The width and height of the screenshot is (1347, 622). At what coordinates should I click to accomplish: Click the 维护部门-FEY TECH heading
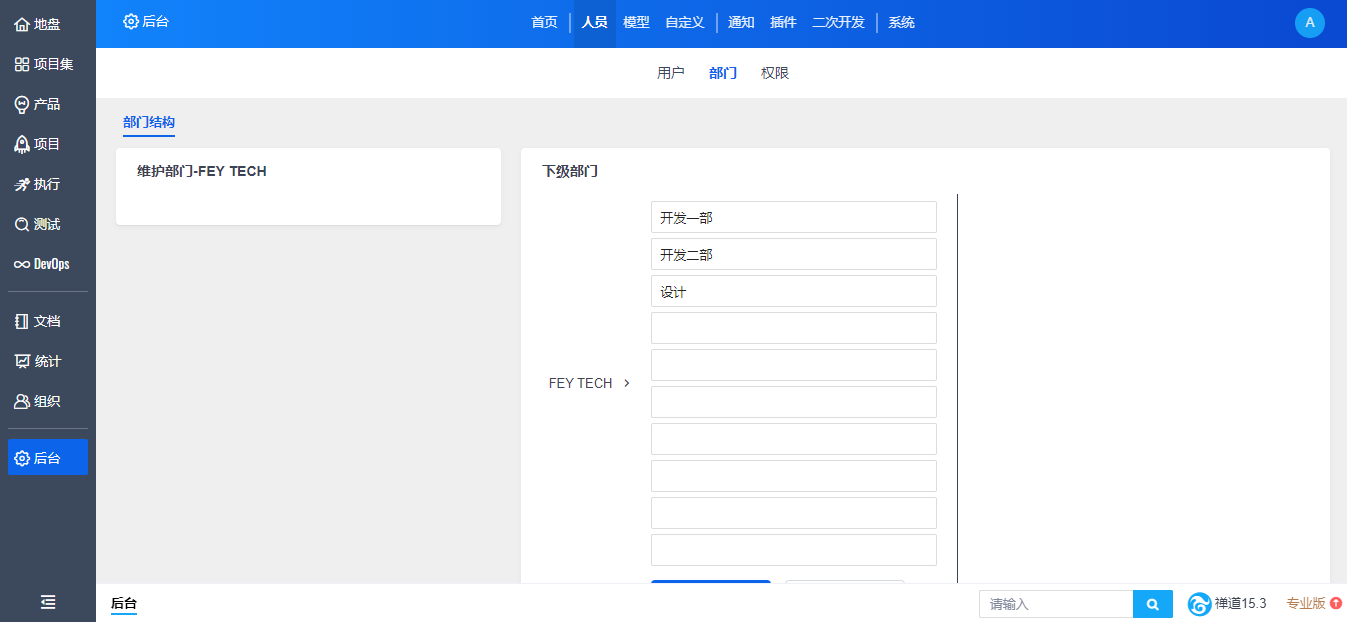point(202,171)
